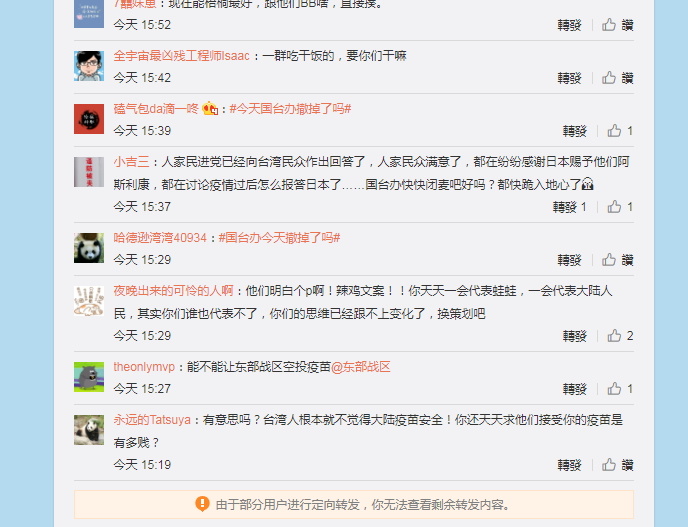Image resolution: width=688 pixels, height=527 pixels.
Task: Click the orange warning icon in notice bar
Action: [202, 504]
